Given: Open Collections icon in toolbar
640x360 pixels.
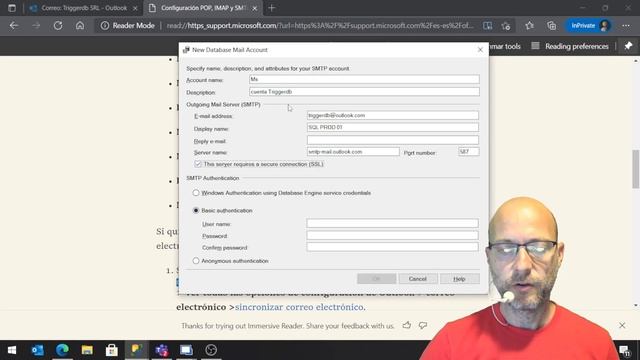Looking at the screenshot, I should click(x=551, y=25).
